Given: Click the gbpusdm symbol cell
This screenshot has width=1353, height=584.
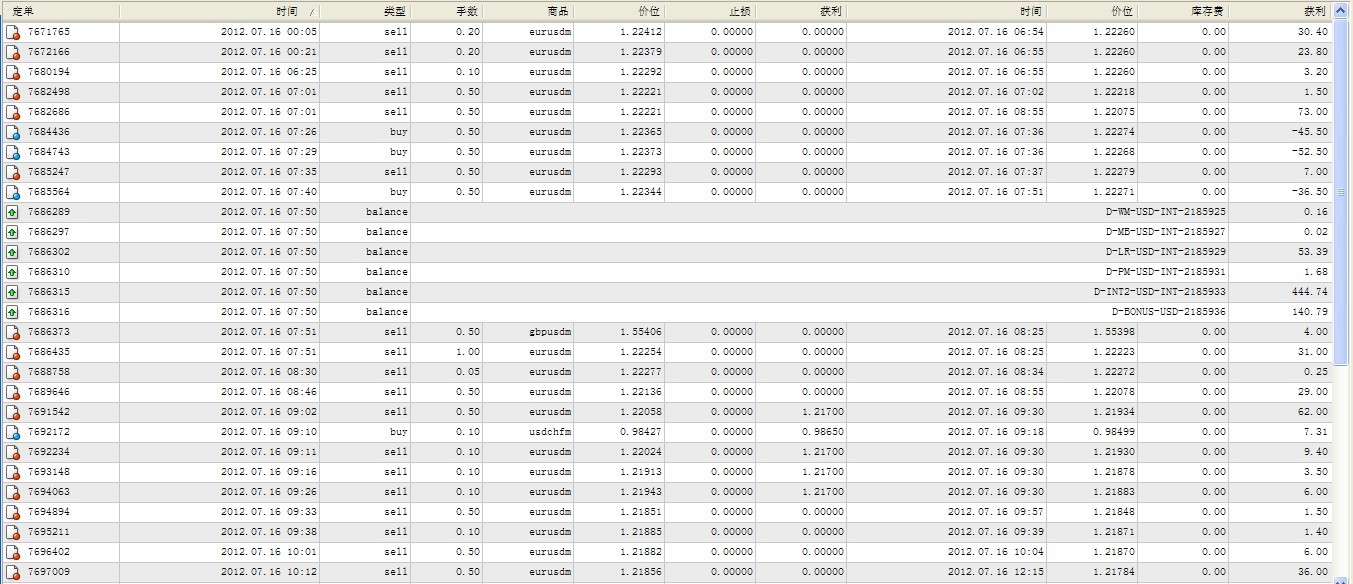Looking at the screenshot, I should coord(550,332).
